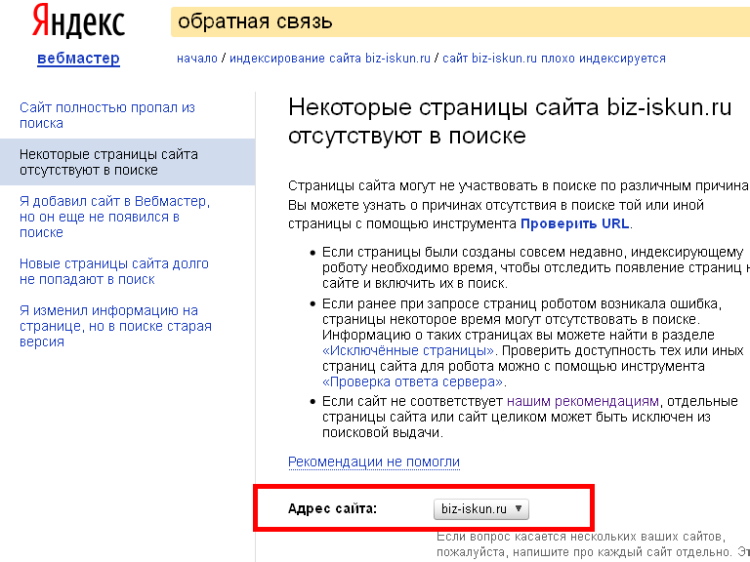Open sidebar item Новые страницы сайта долго не попадают
This screenshot has height=562, width=750.
(114, 271)
